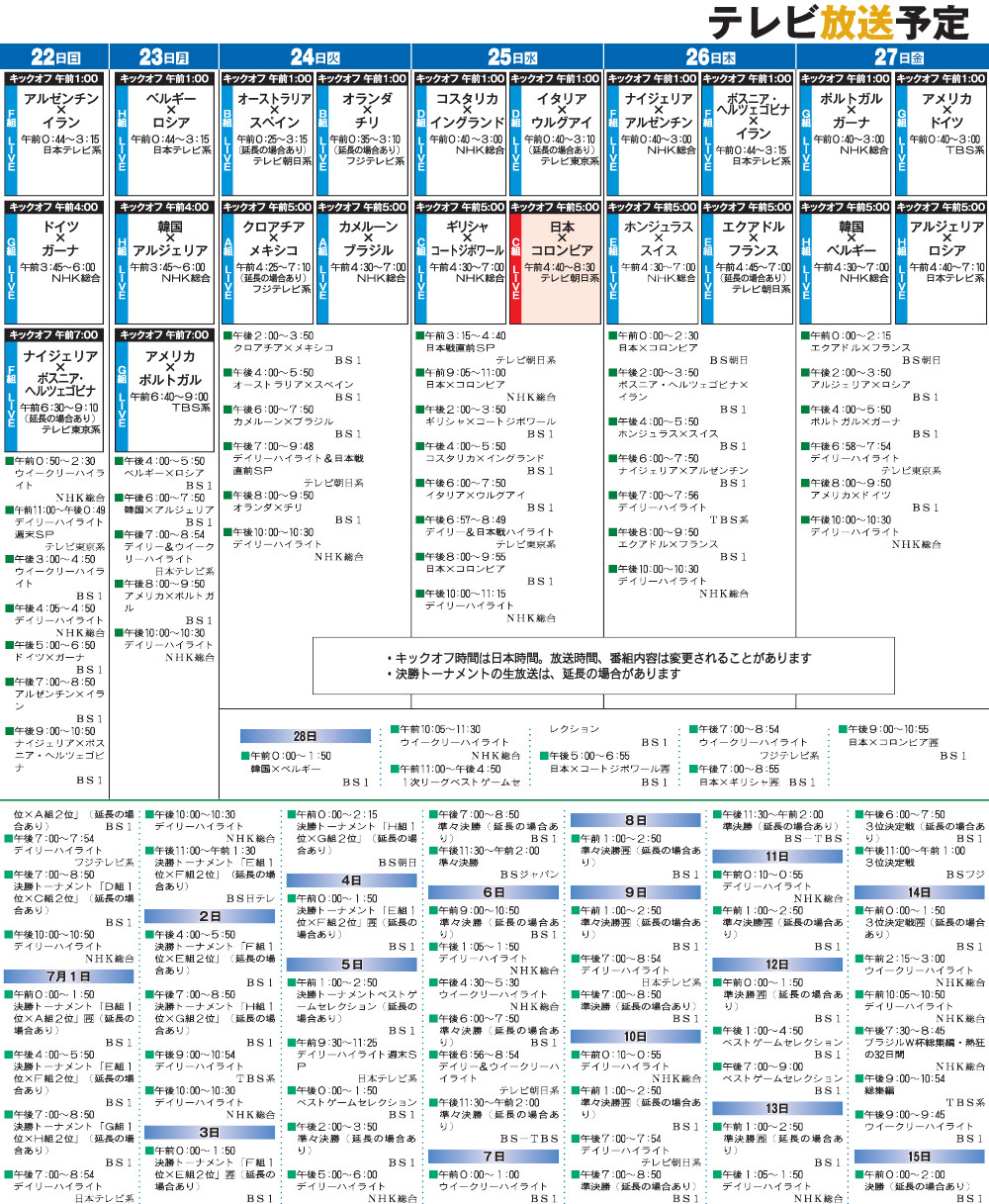
Task: Select the 23日 date column header
Action: pos(163,57)
